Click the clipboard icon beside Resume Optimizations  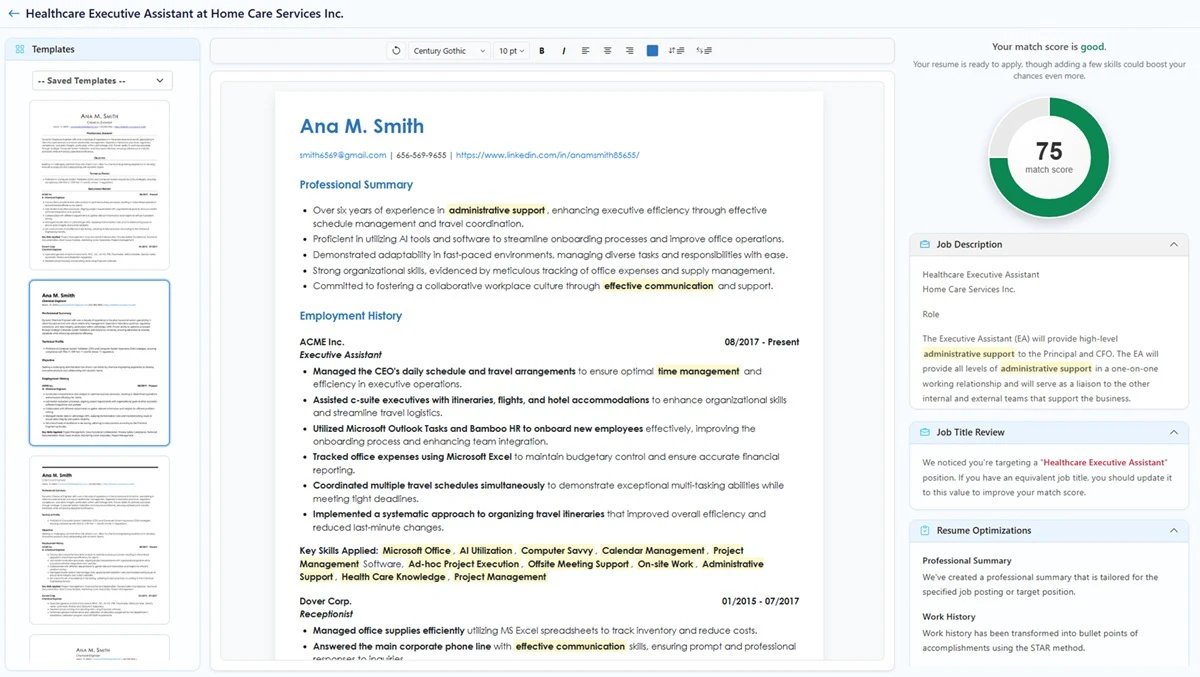(x=923, y=530)
